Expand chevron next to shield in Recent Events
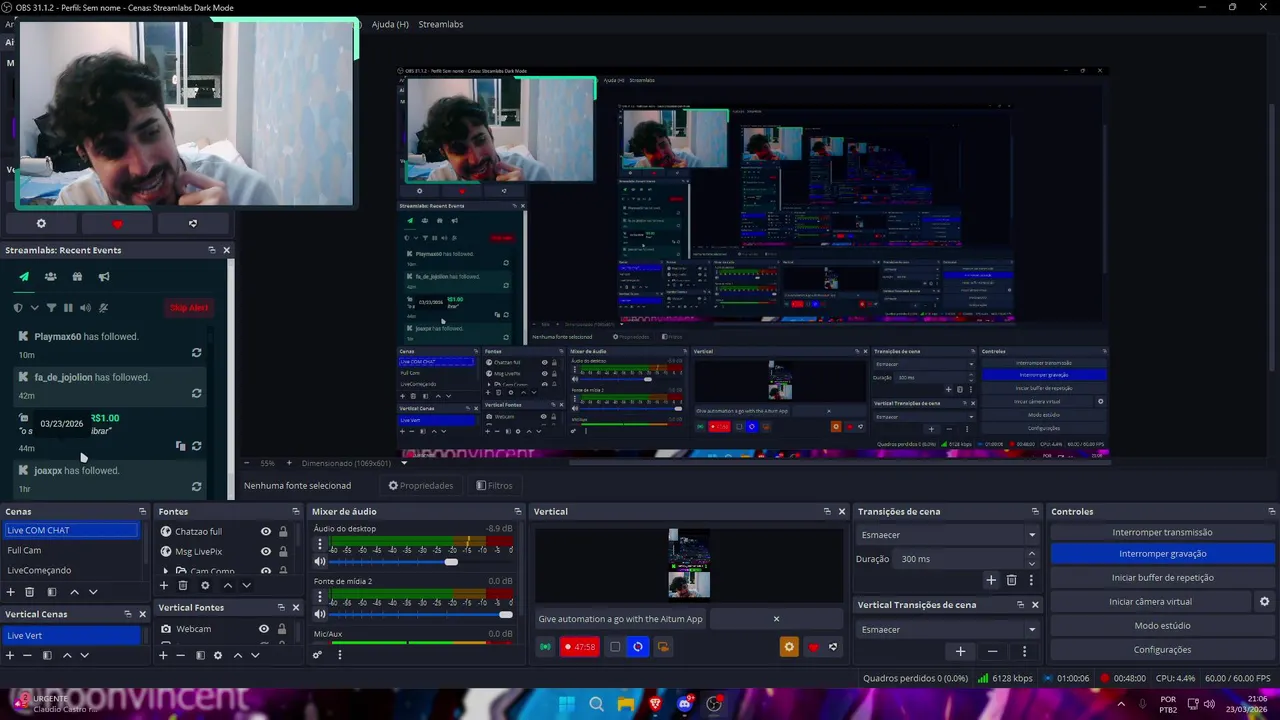This screenshot has width=1280, height=720. (34, 308)
